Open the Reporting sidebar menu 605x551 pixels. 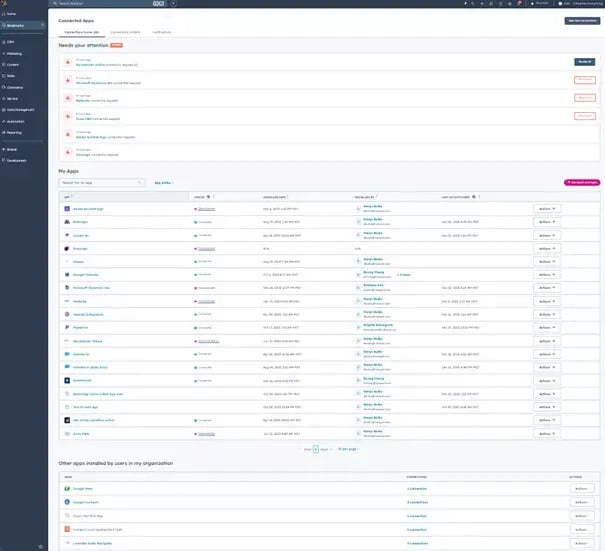tap(14, 132)
